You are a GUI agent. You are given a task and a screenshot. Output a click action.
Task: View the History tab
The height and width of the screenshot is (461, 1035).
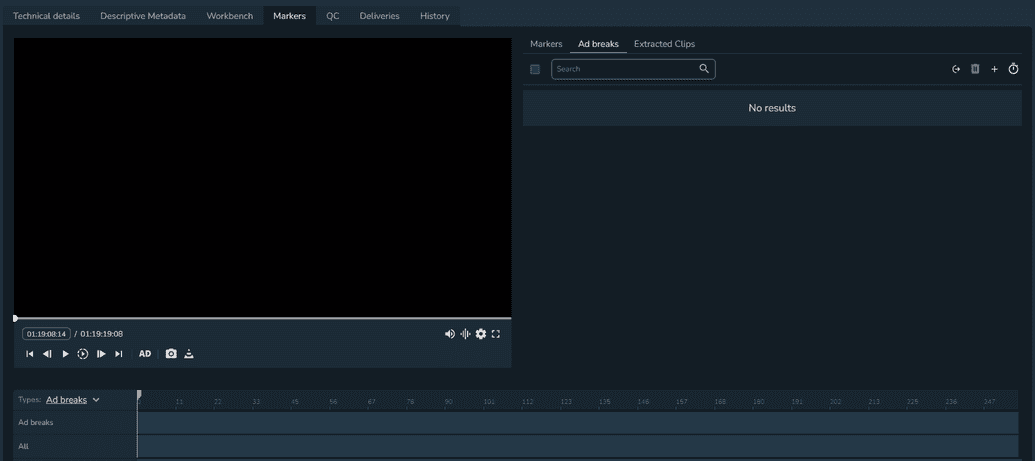pos(435,16)
